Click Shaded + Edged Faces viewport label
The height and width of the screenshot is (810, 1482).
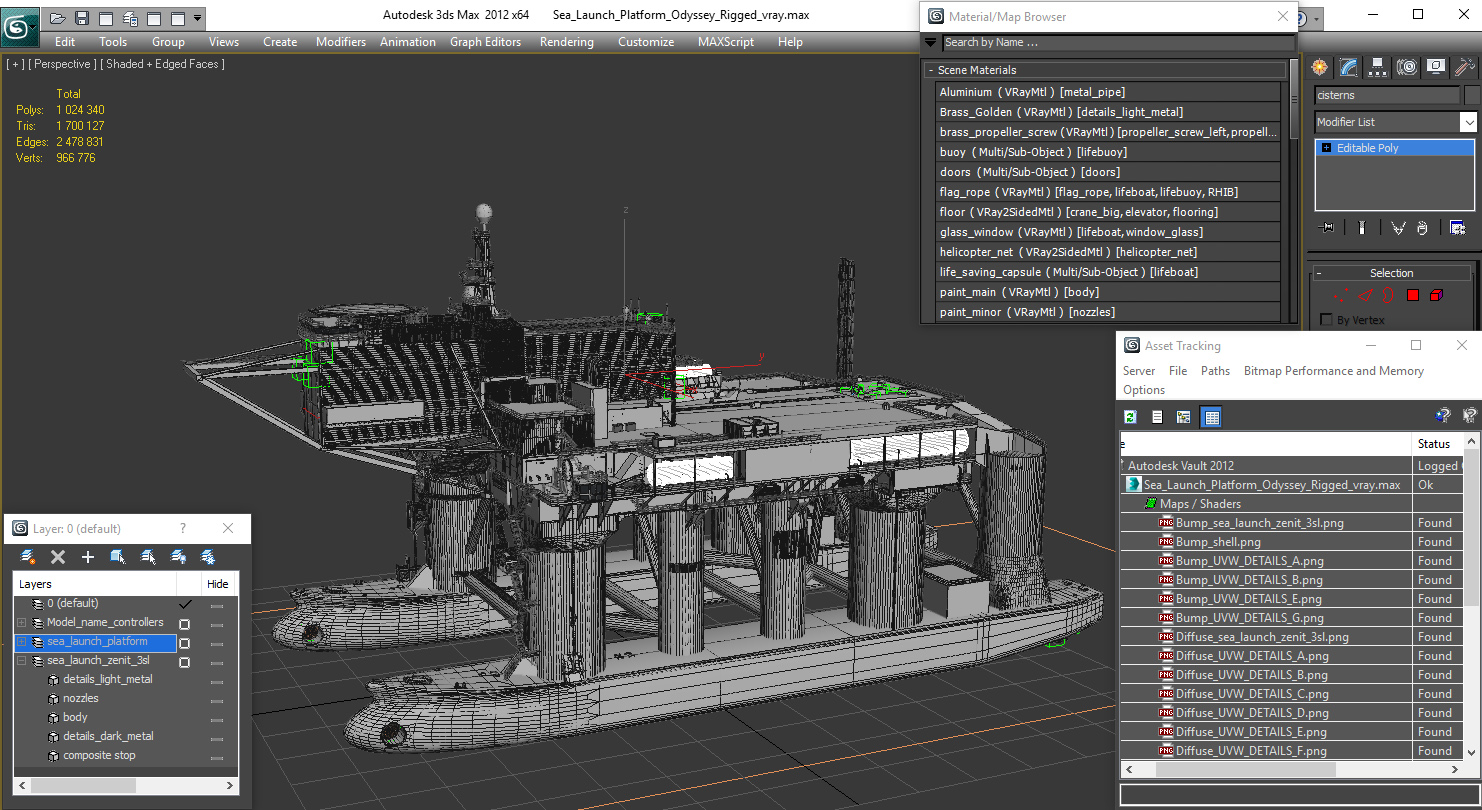[x=164, y=64]
